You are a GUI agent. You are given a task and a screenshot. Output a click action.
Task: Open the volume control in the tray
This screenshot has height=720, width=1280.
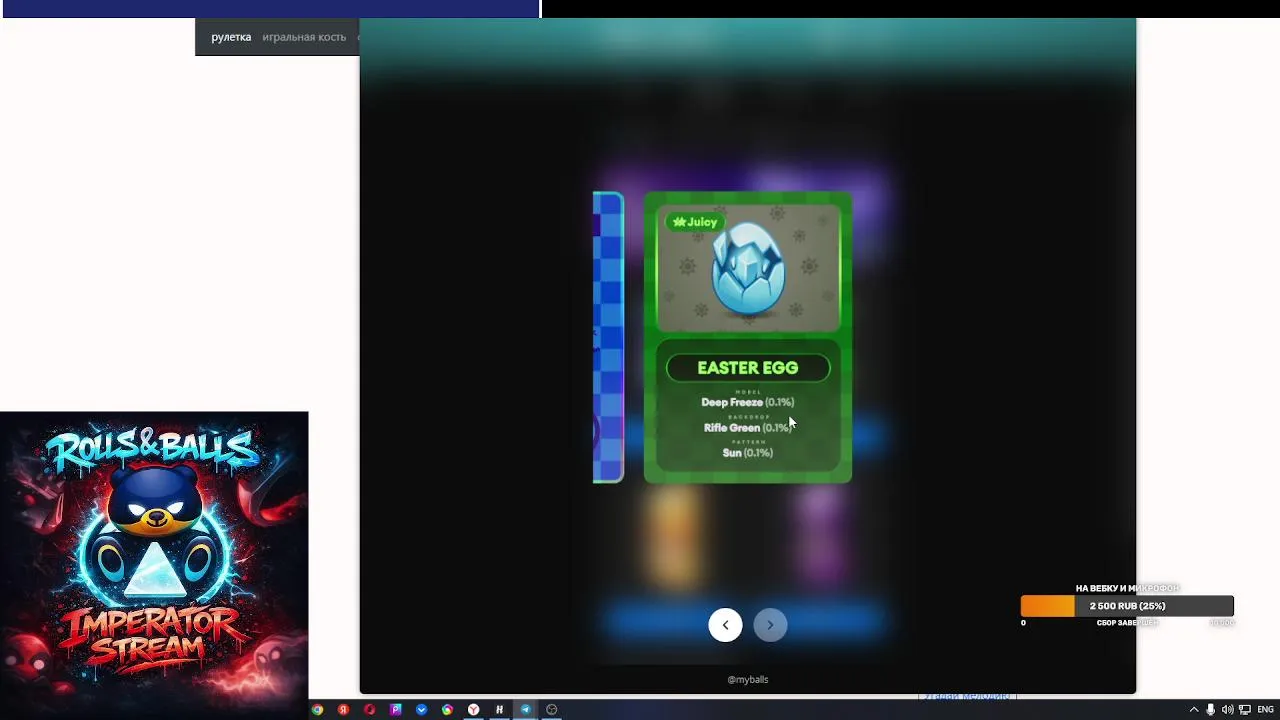point(1227,710)
